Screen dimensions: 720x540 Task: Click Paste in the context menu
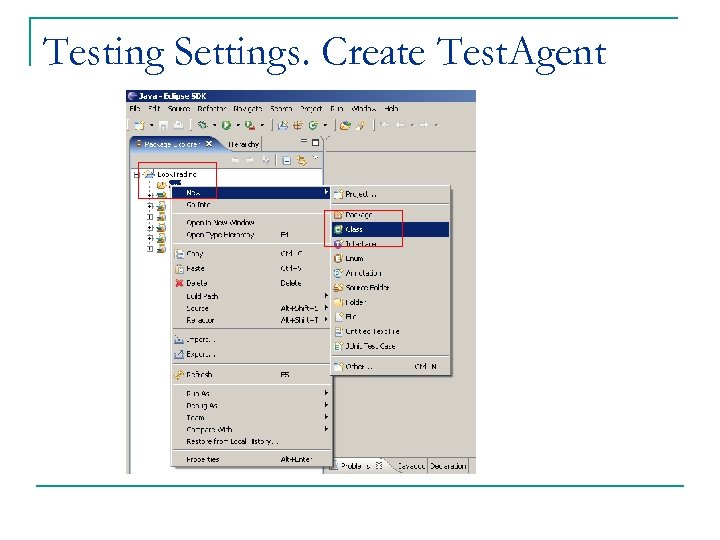251,268
